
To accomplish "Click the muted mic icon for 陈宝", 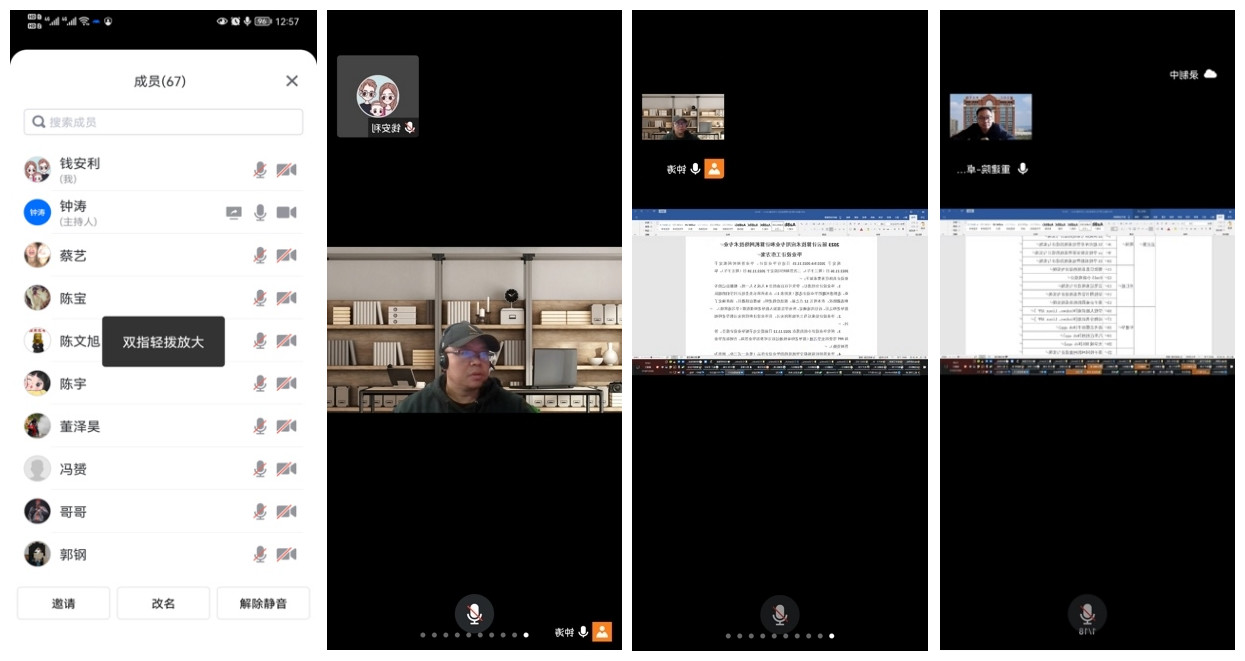I will [x=260, y=298].
